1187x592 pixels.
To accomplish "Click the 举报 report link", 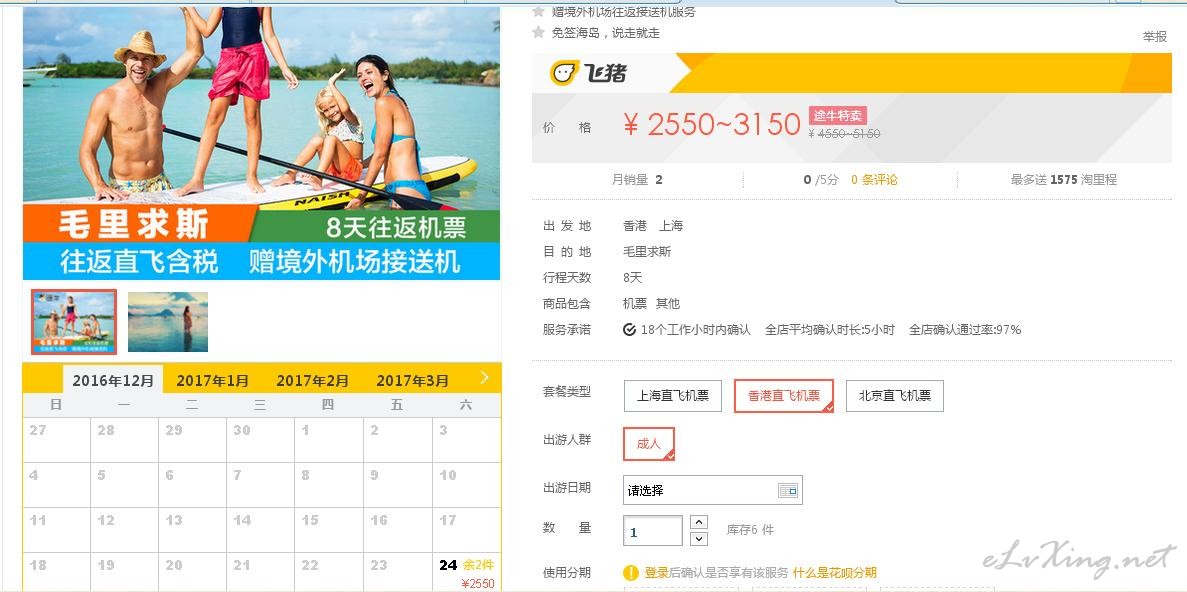I will [1154, 36].
